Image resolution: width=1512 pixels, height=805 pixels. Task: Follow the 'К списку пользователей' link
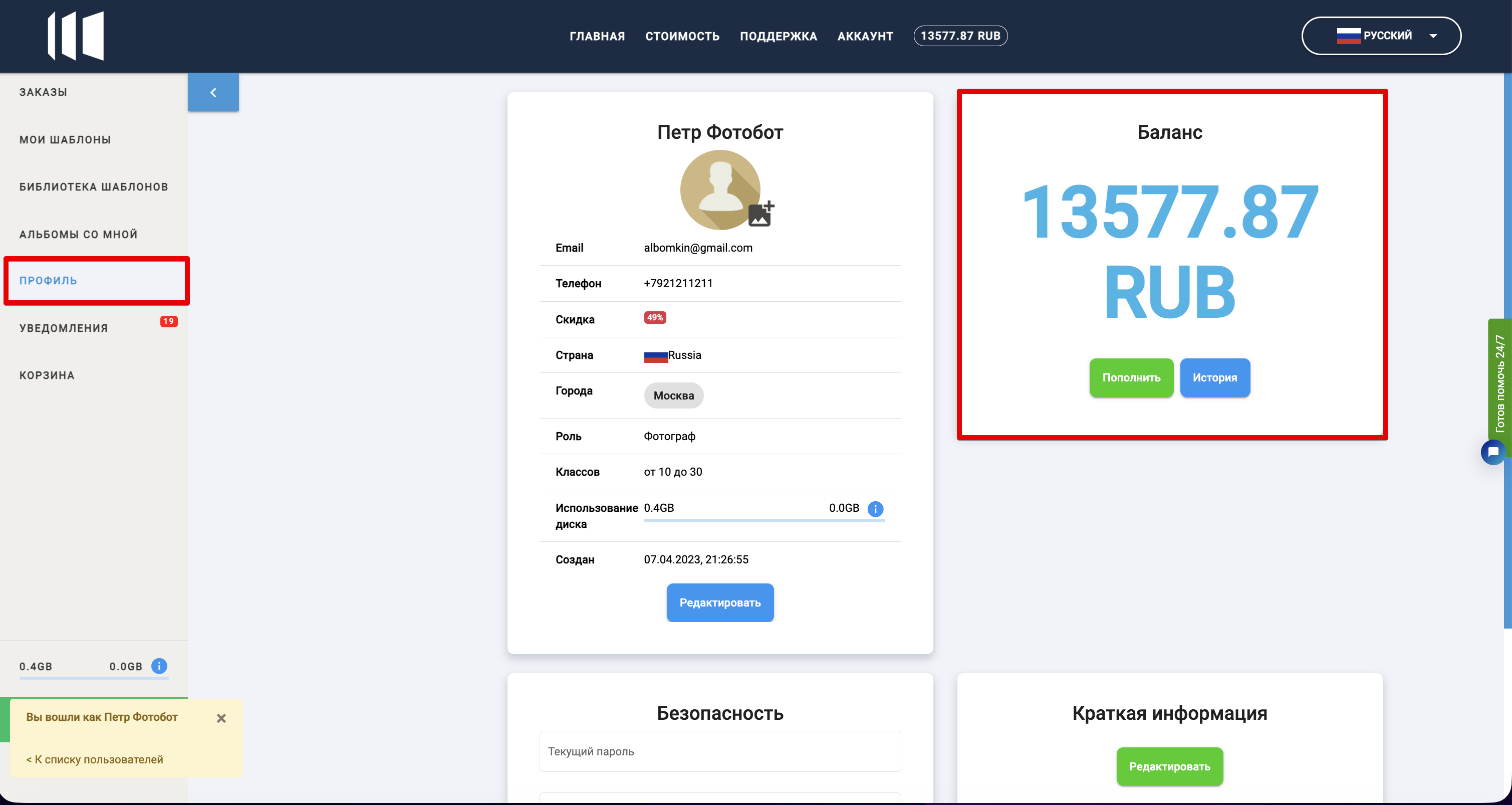[x=95, y=759]
